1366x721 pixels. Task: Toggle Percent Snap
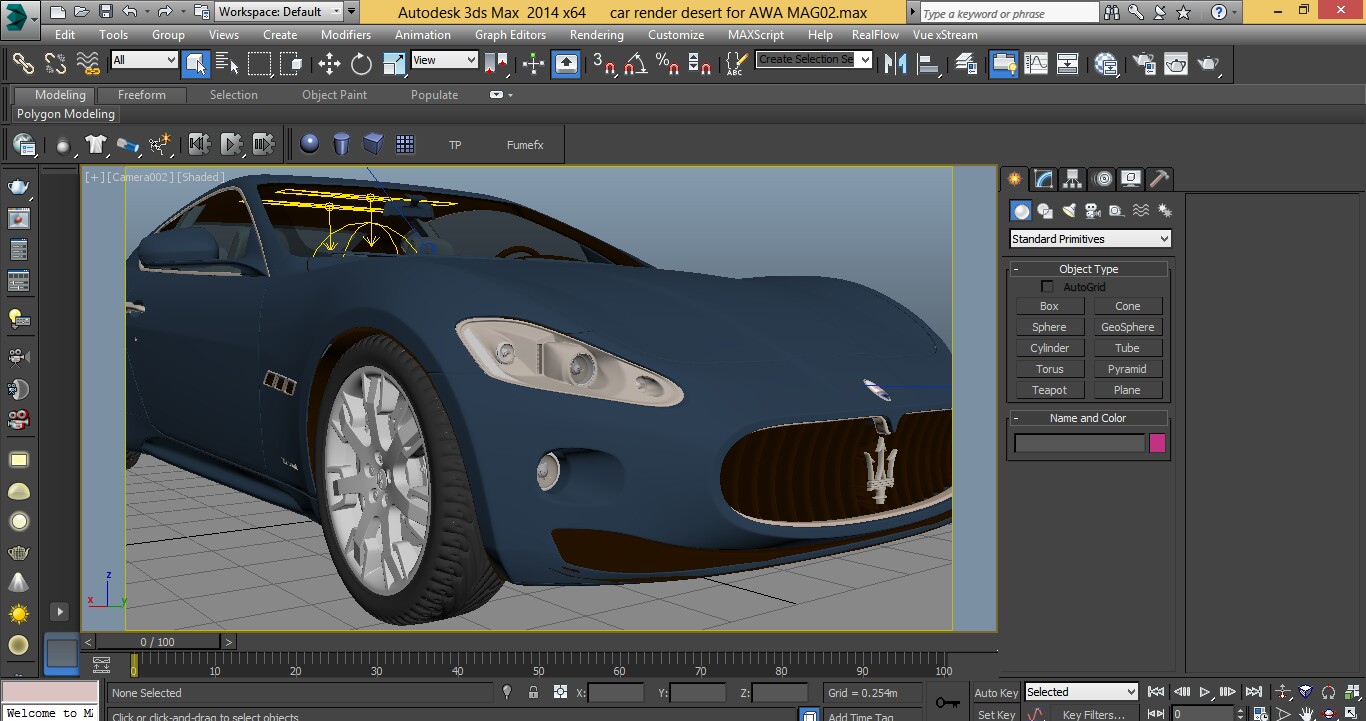point(668,63)
